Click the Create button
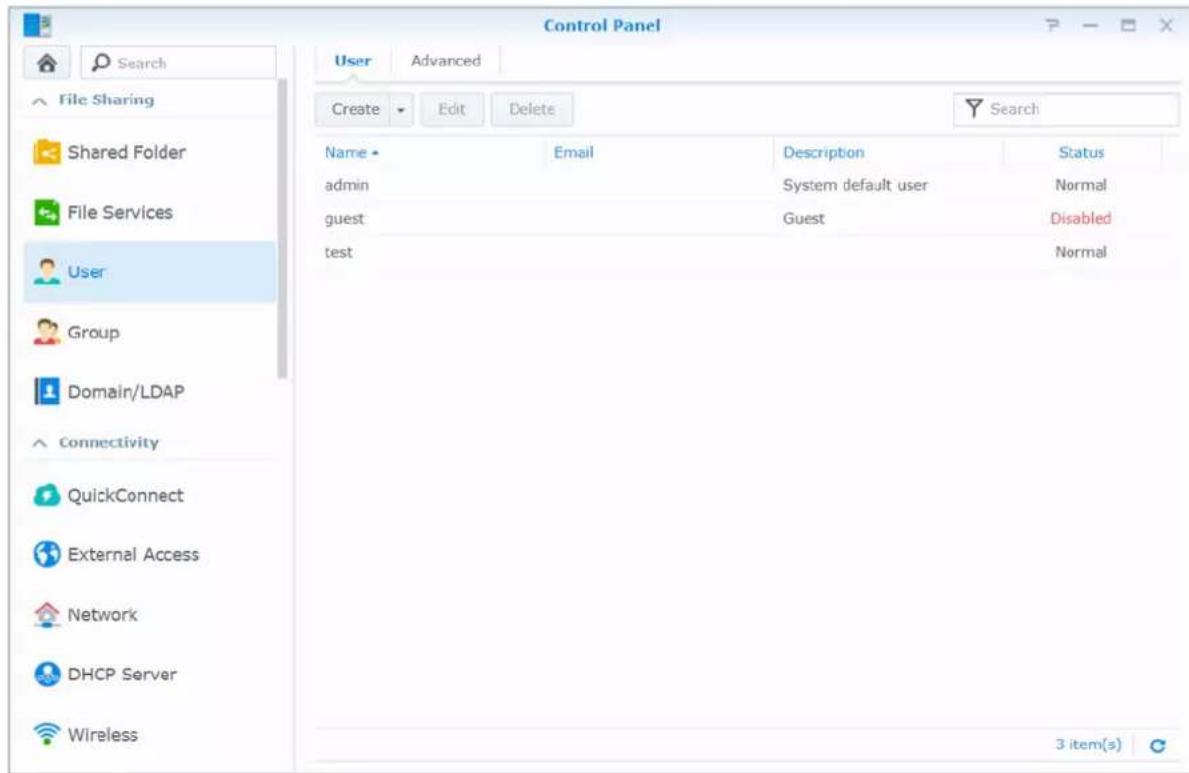The width and height of the screenshot is (1189, 773). pyautogui.click(x=353, y=110)
